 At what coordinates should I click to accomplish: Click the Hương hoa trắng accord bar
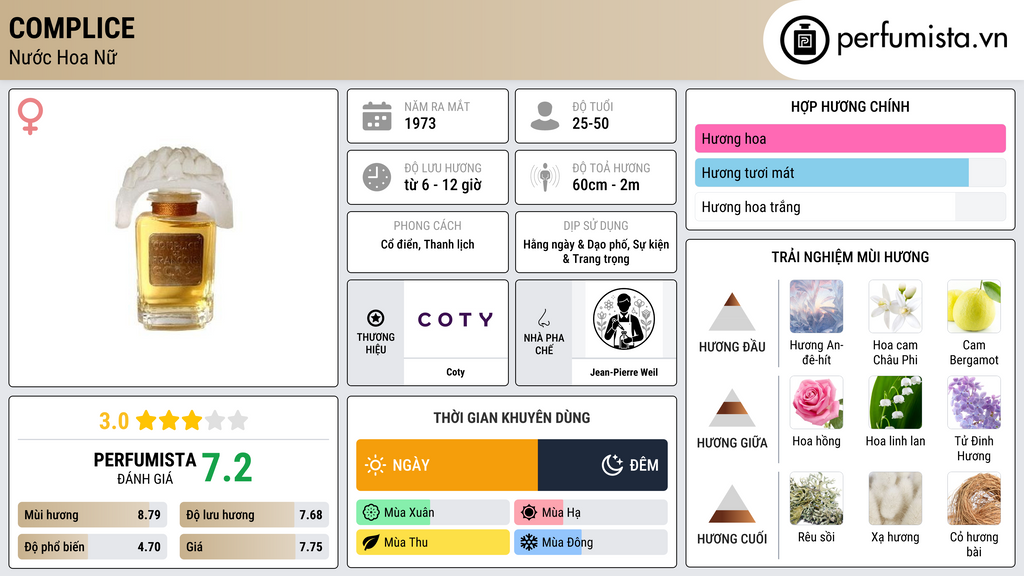(x=850, y=207)
